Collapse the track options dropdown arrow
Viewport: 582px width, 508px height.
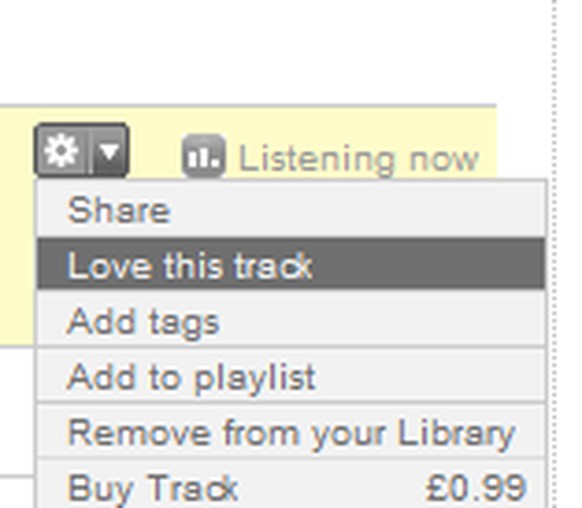tap(109, 151)
